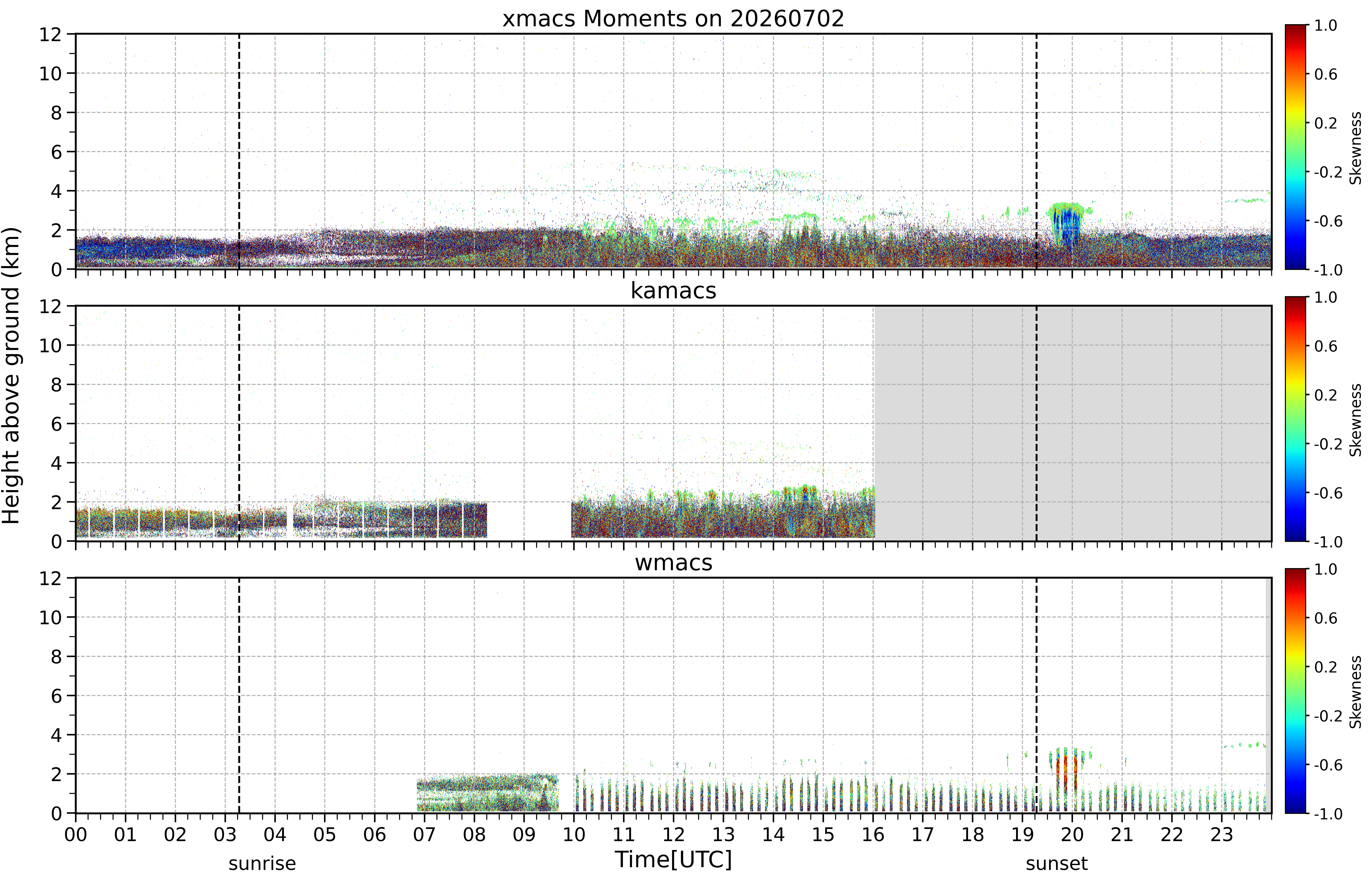This screenshot has width=1372, height=883.
Task: Click the 'Height above ground (km)' axis label
Action: point(11,376)
